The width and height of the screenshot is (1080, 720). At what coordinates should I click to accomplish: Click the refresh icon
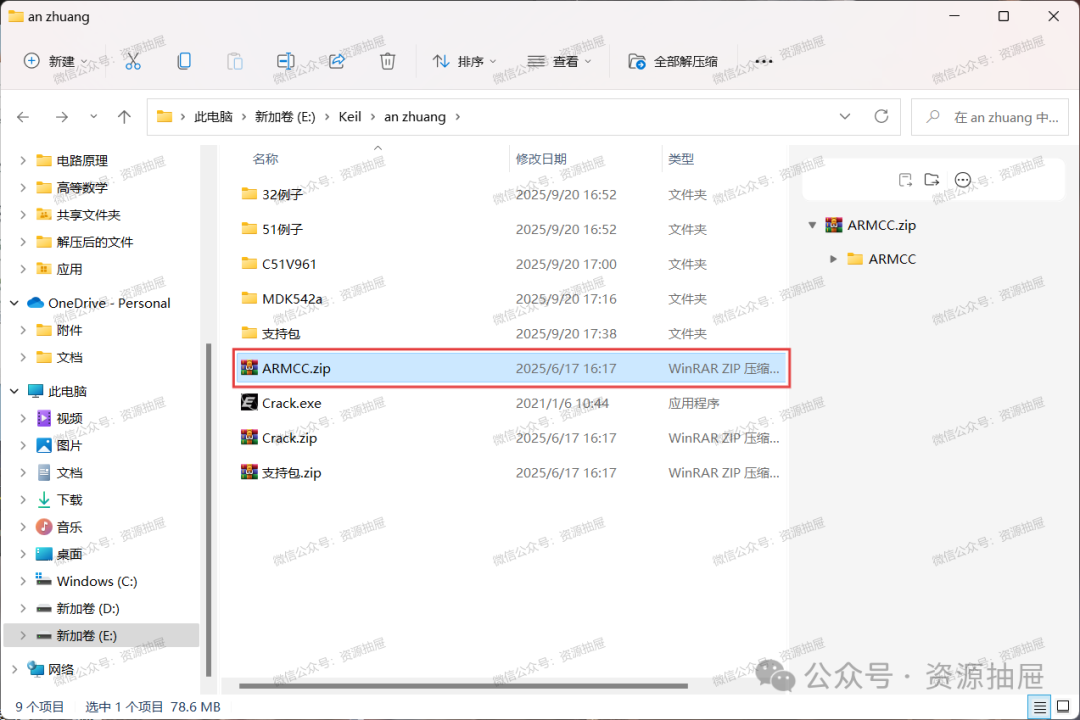point(881,116)
